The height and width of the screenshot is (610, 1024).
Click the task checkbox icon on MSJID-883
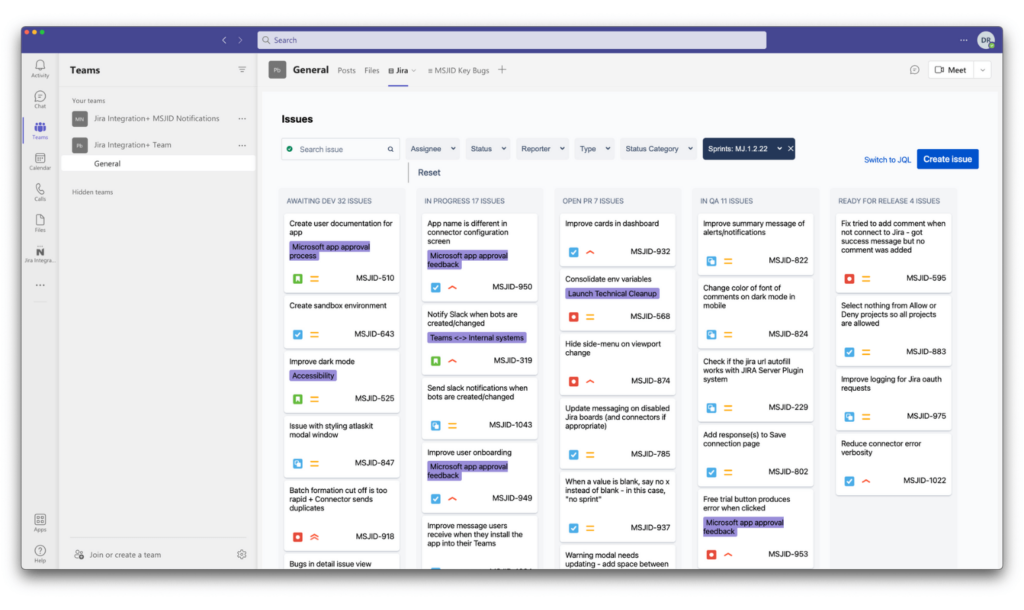point(849,352)
